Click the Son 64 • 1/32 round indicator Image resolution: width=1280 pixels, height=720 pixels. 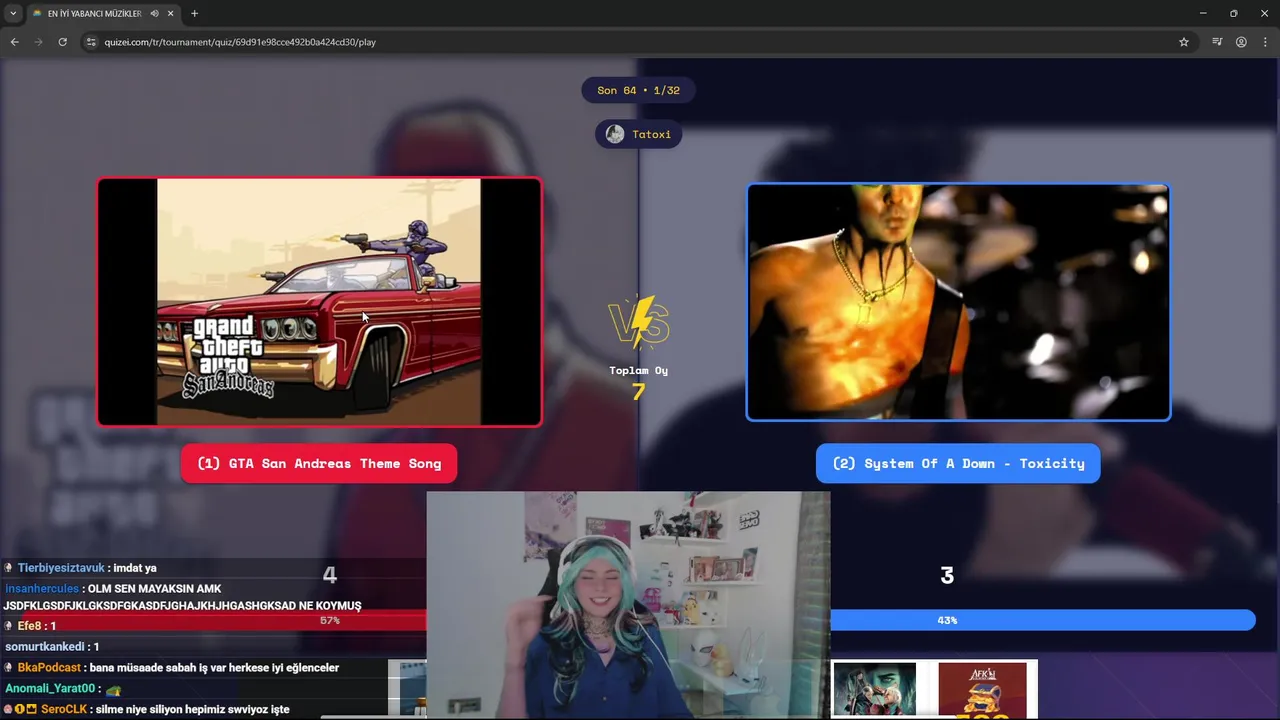[x=638, y=90]
